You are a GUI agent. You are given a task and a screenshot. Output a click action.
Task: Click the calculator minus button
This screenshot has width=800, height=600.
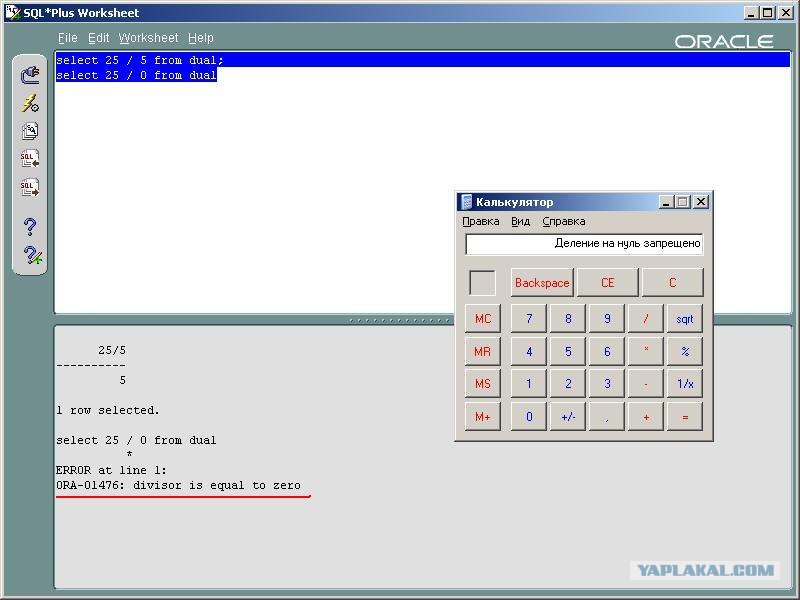[x=646, y=384]
